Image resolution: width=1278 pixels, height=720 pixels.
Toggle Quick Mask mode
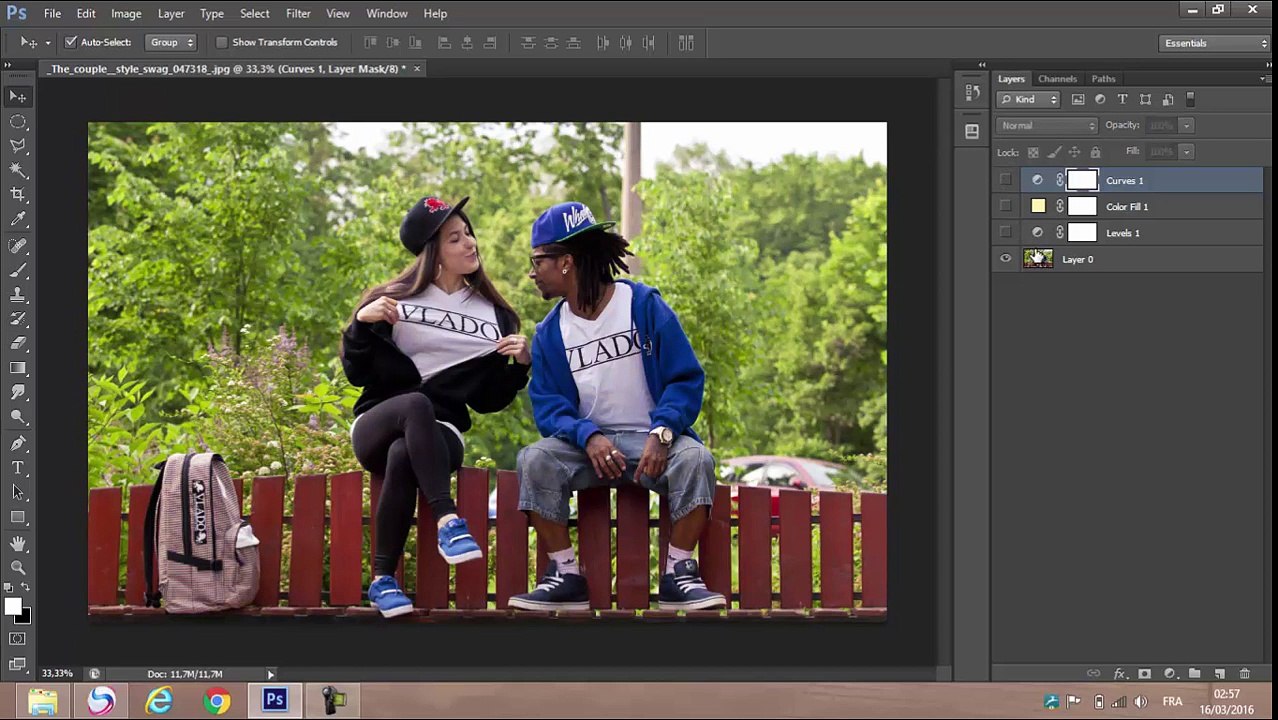18,639
